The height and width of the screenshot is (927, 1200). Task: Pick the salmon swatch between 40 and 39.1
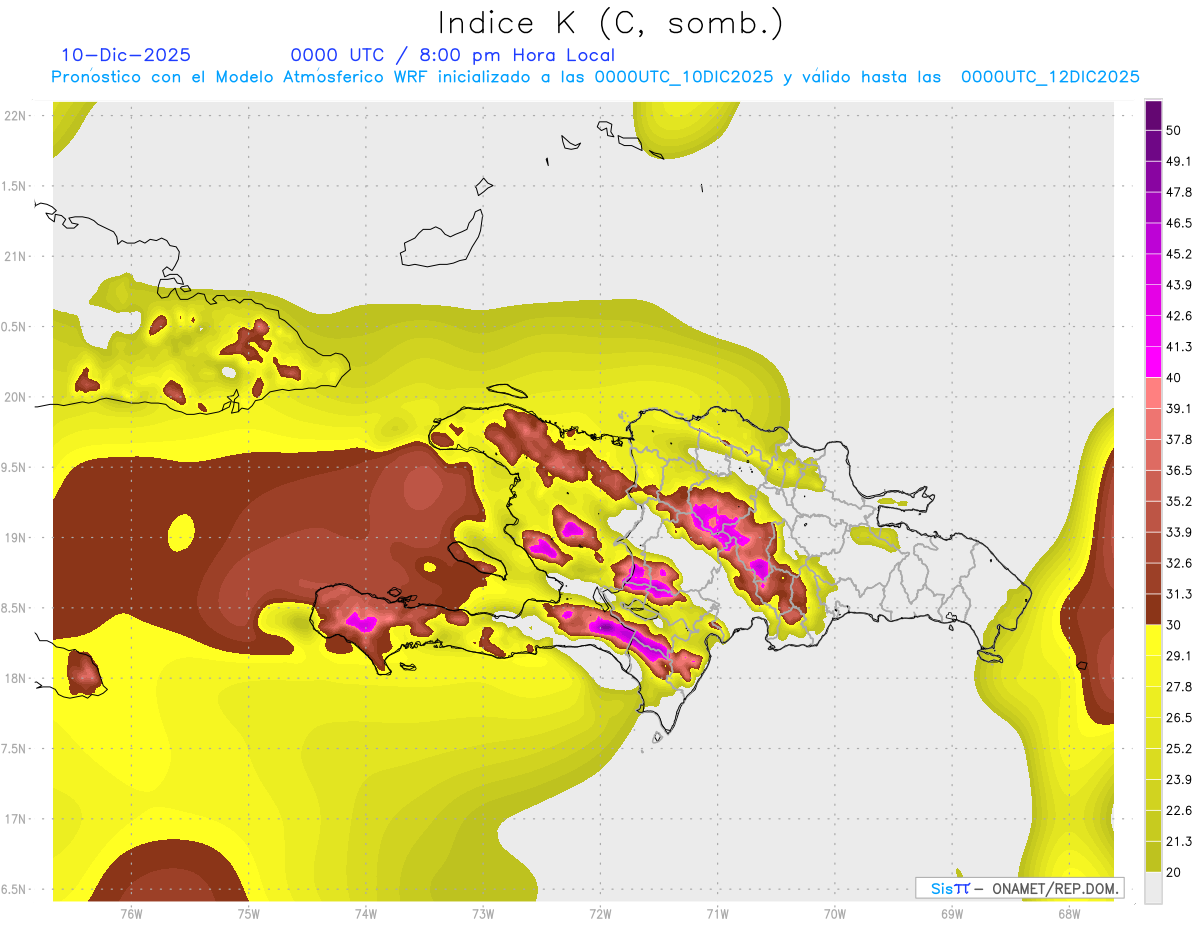(x=1153, y=393)
